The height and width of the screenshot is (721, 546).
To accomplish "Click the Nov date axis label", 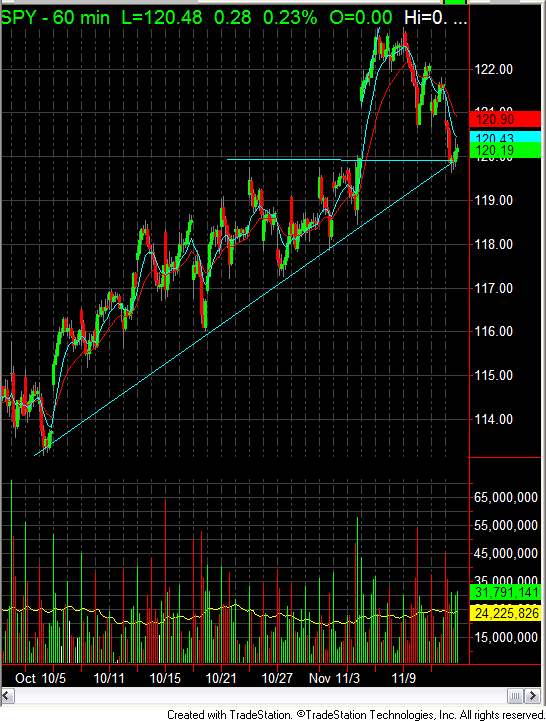I will [x=319, y=678].
